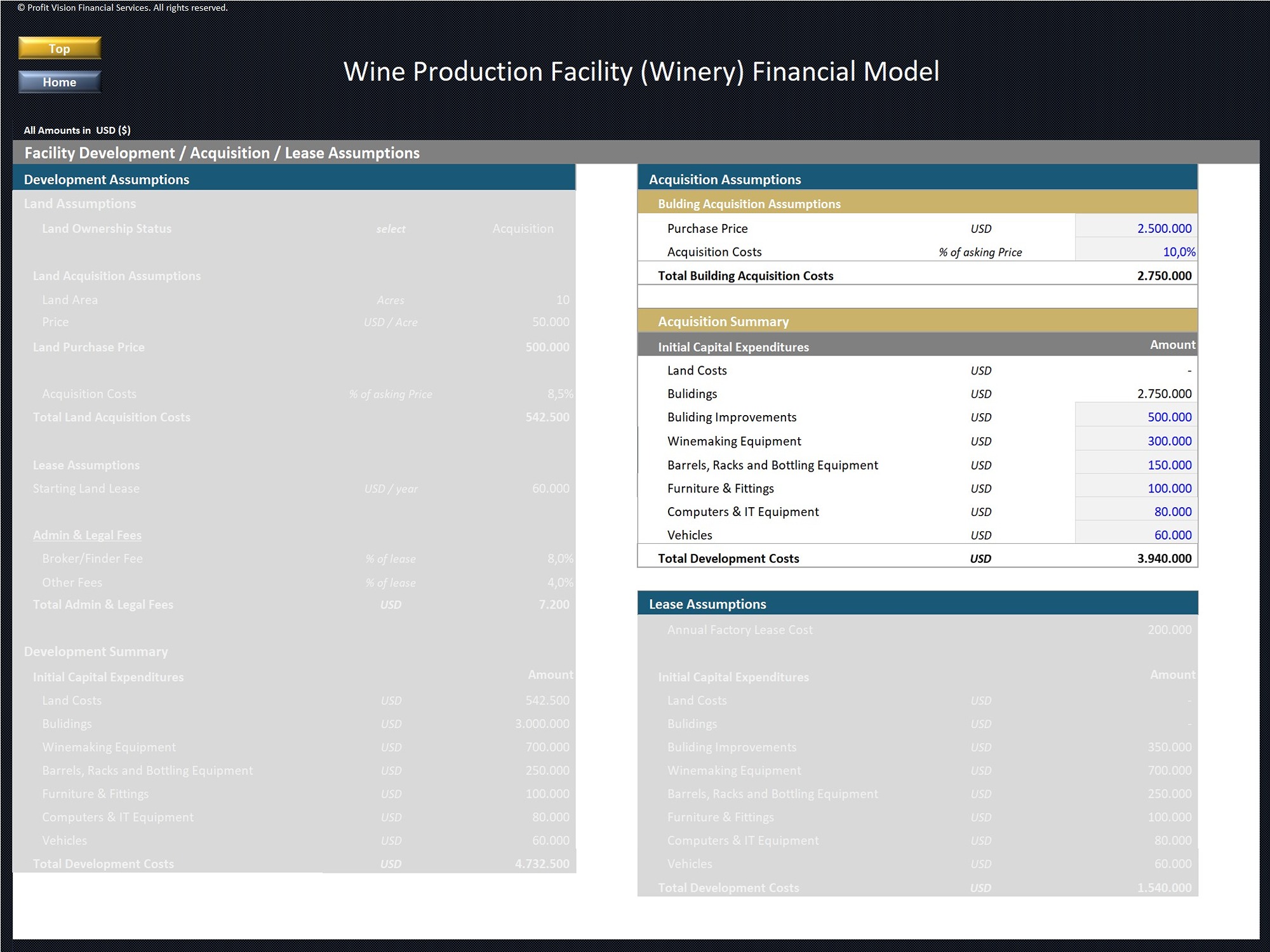Click the All Amounts in USD ($) label
Image resolution: width=1270 pixels, height=952 pixels.
(77, 130)
